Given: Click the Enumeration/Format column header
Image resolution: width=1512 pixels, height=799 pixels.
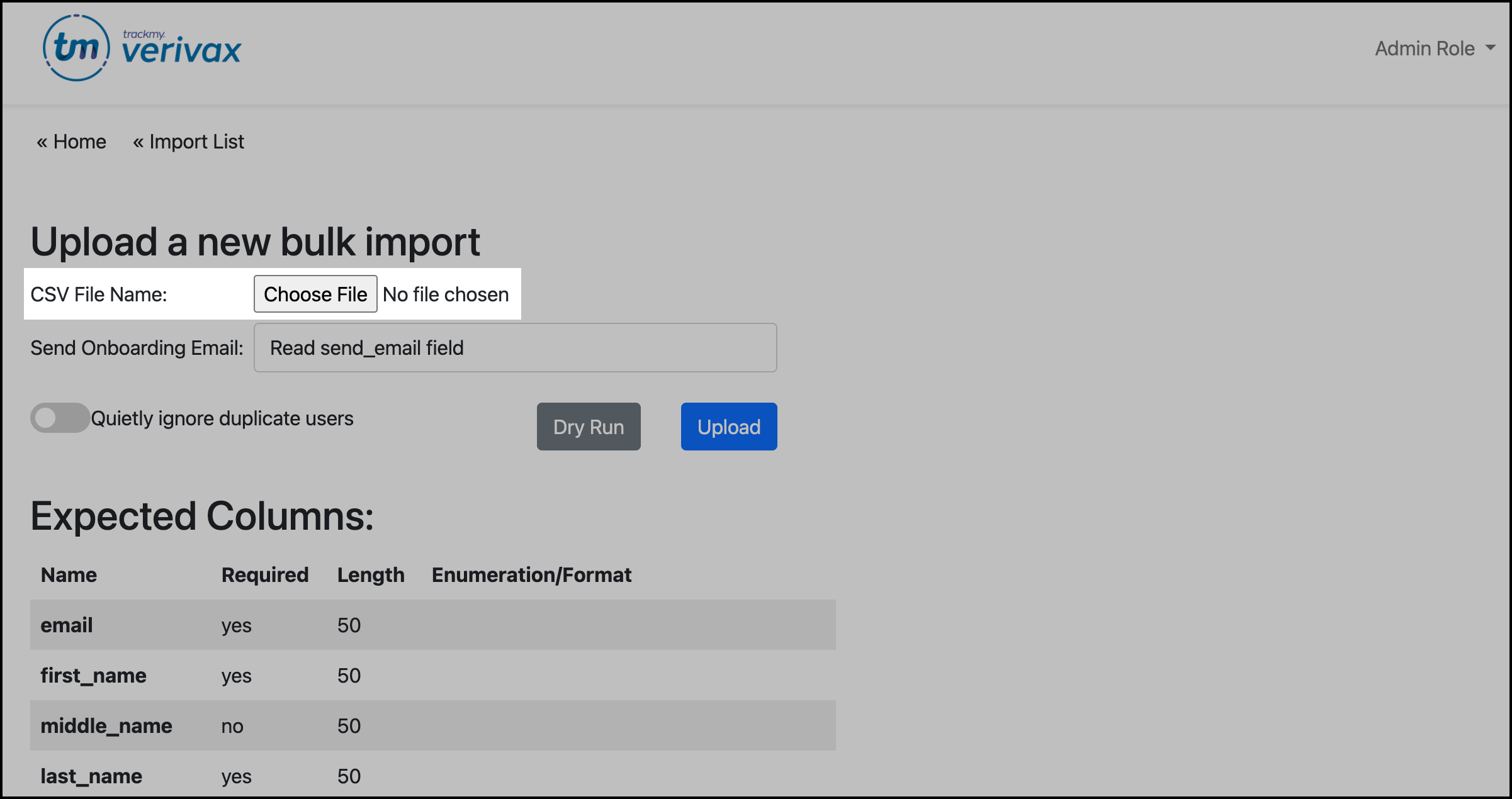Looking at the screenshot, I should [532, 574].
